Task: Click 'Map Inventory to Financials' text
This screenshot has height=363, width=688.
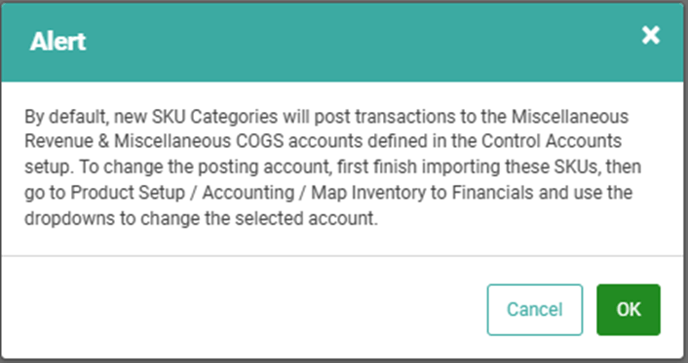Action: 423,193
